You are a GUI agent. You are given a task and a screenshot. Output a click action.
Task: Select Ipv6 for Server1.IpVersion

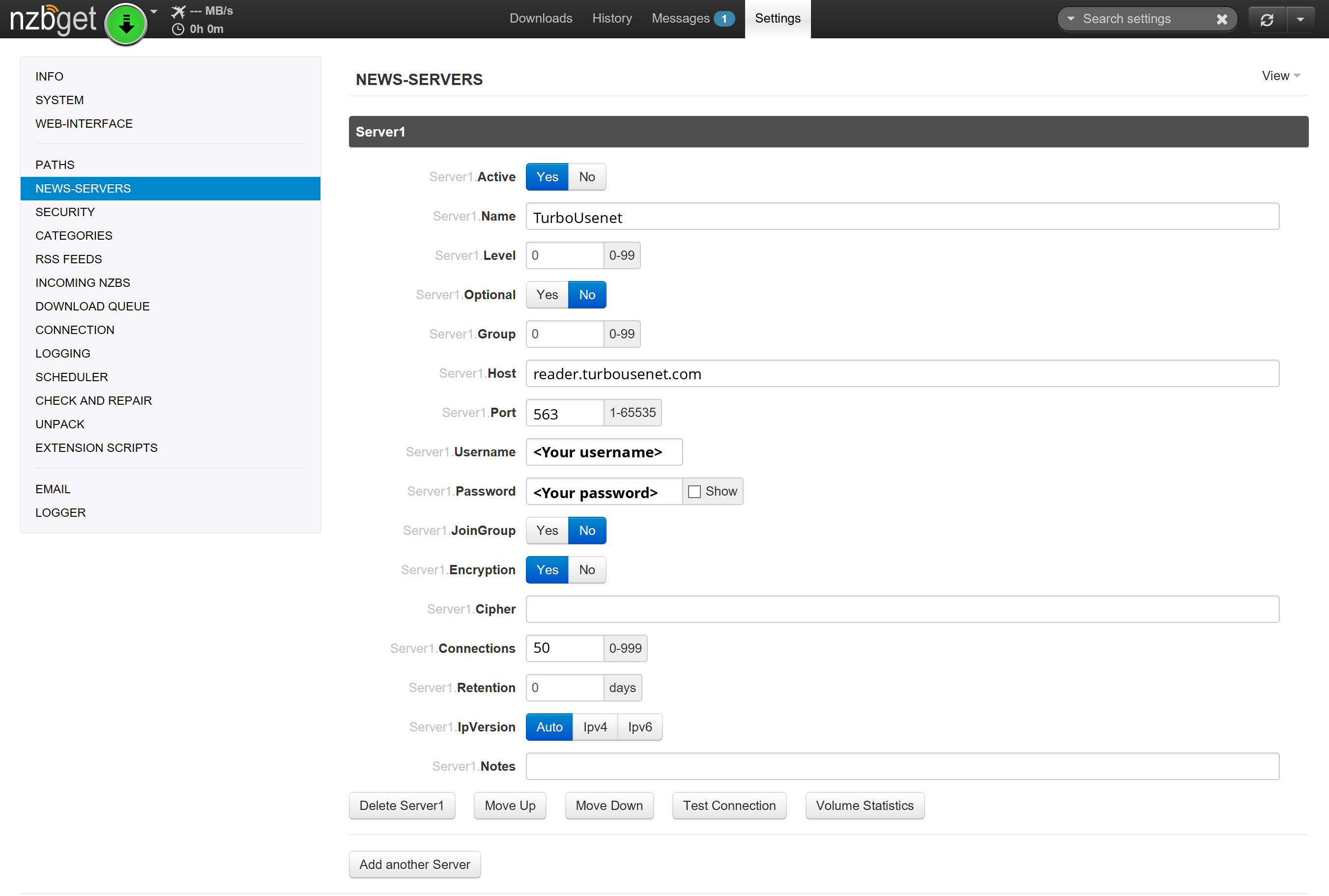pos(640,728)
